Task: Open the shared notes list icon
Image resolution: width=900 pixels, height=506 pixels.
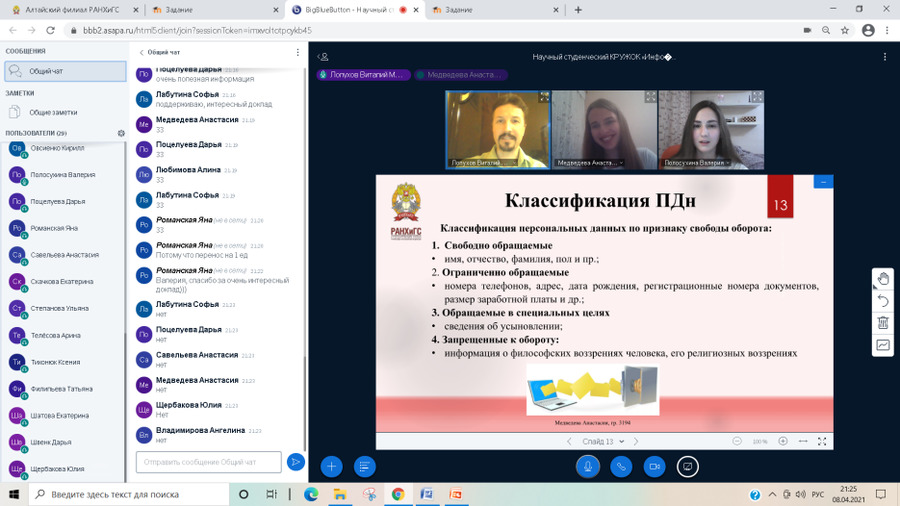Action: 364,466
